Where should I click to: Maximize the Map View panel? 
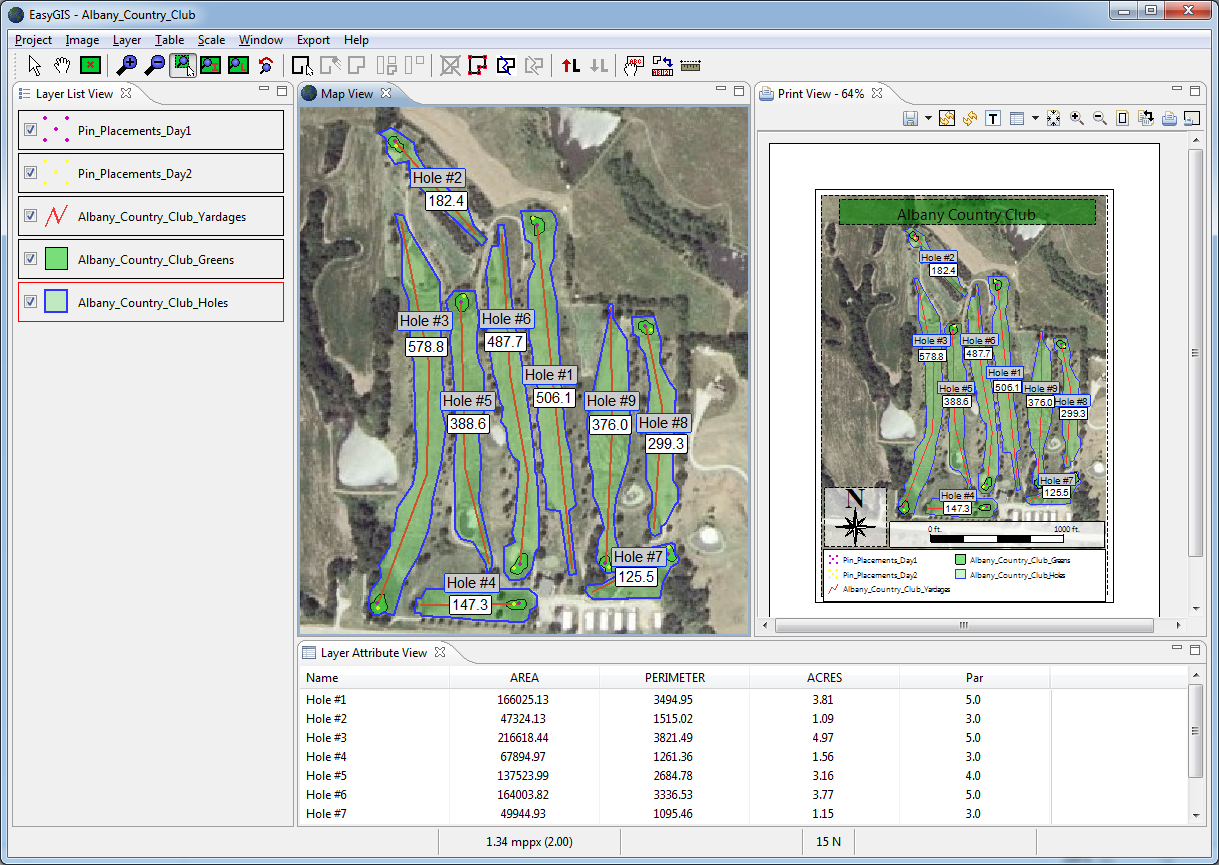tap(739, 91)
